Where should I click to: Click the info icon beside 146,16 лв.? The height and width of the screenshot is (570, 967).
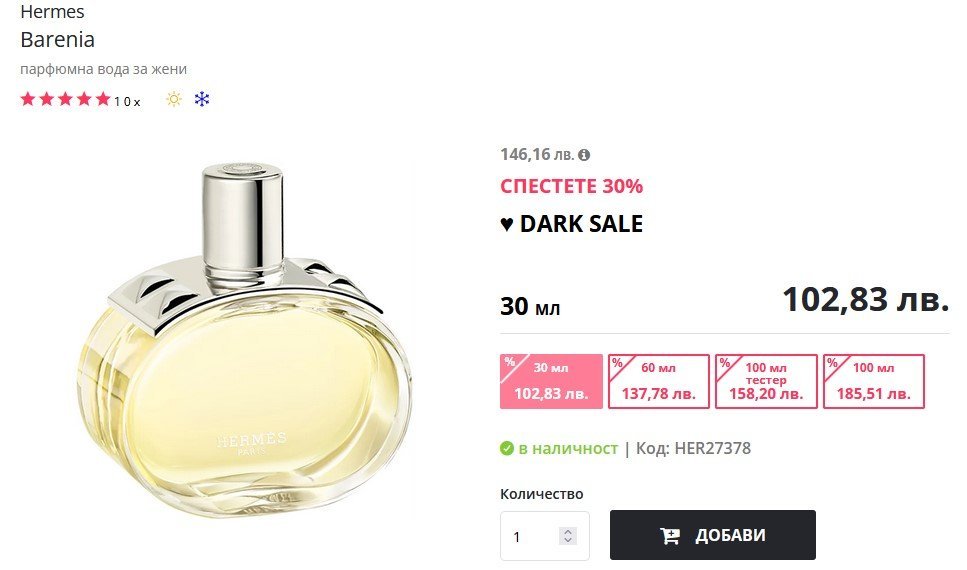(584, 155)
